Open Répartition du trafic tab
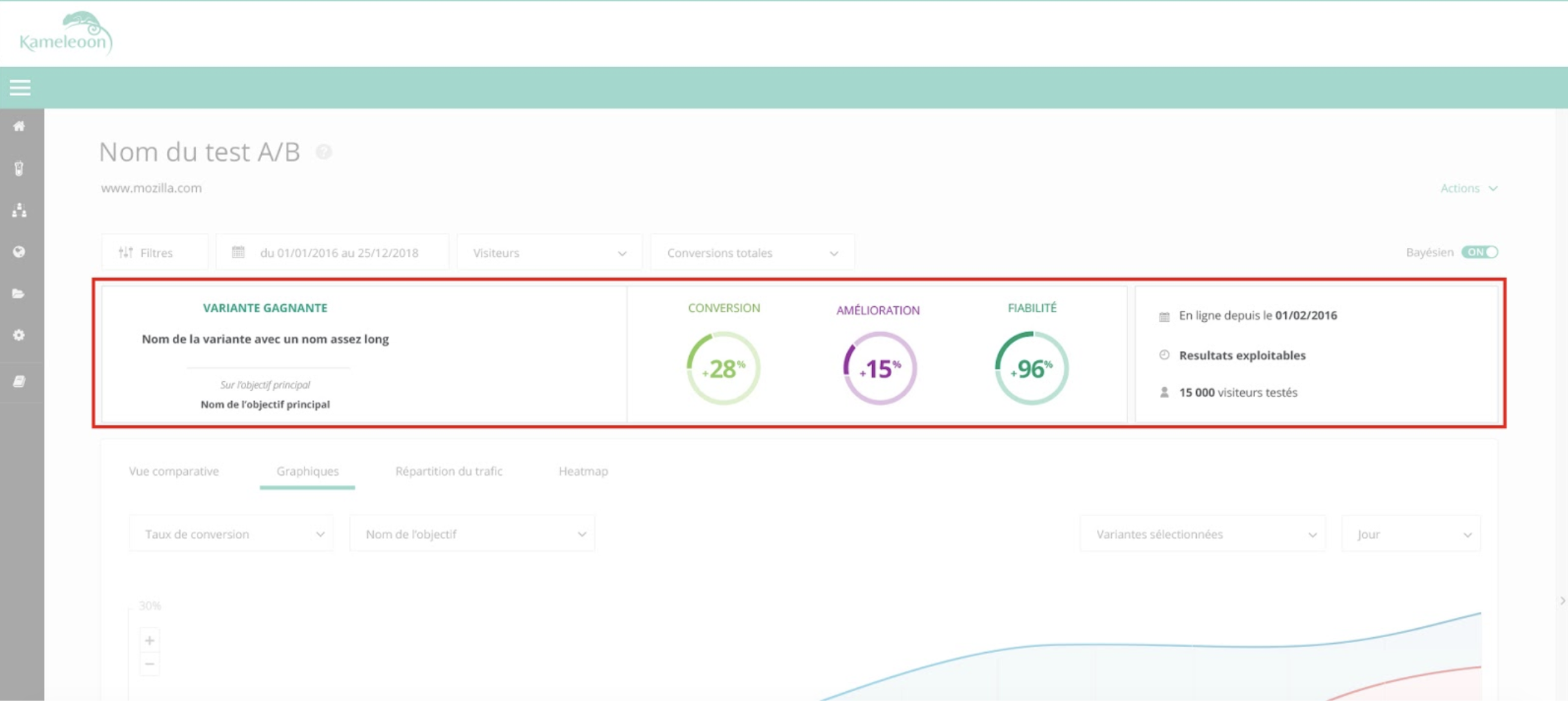This screenshot has height=701, width=1568. (x=449, y=471)
